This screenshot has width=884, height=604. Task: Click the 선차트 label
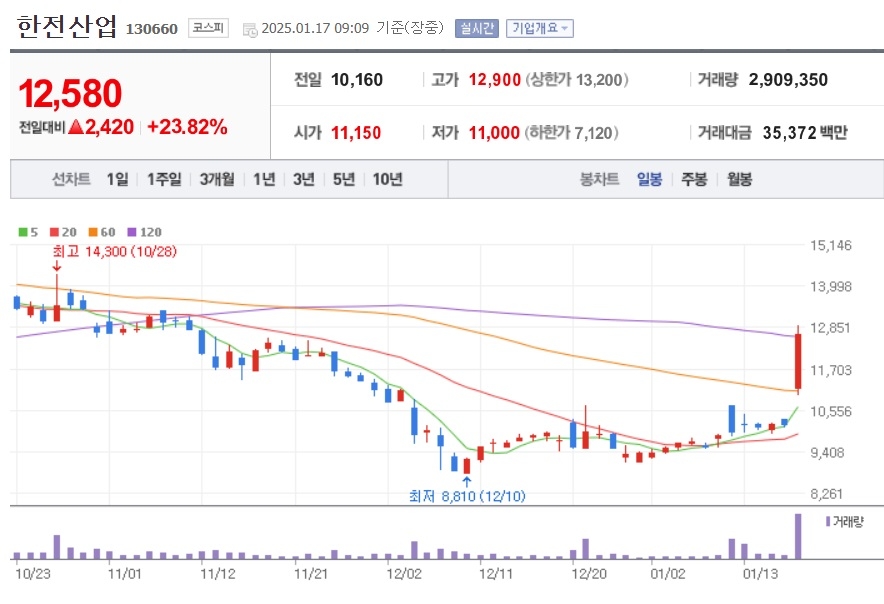click(x=71, y=179)
